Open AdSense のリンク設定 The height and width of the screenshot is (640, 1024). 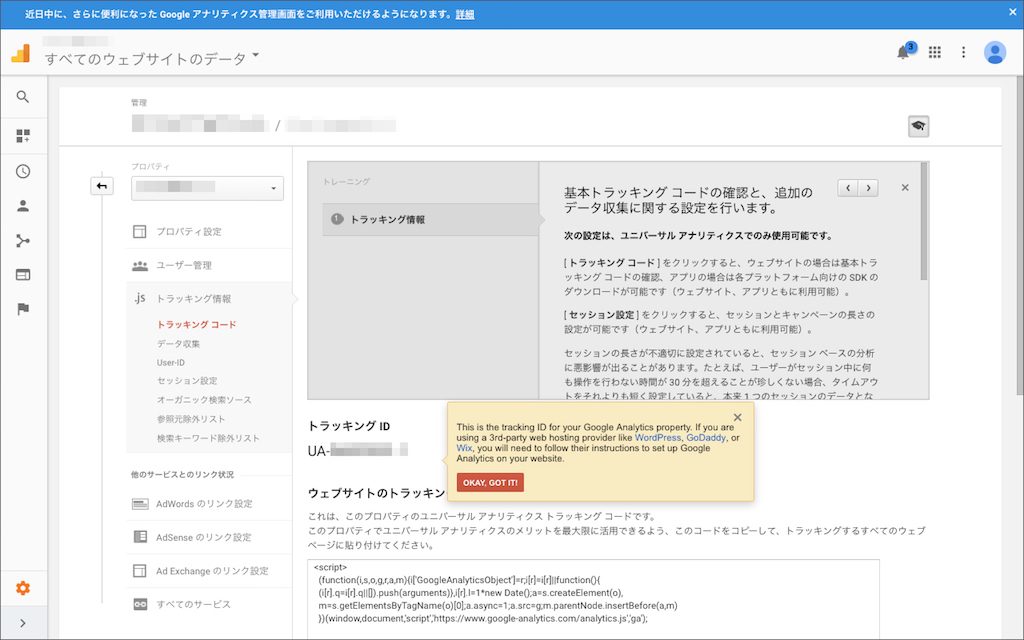tap(204, 537)
